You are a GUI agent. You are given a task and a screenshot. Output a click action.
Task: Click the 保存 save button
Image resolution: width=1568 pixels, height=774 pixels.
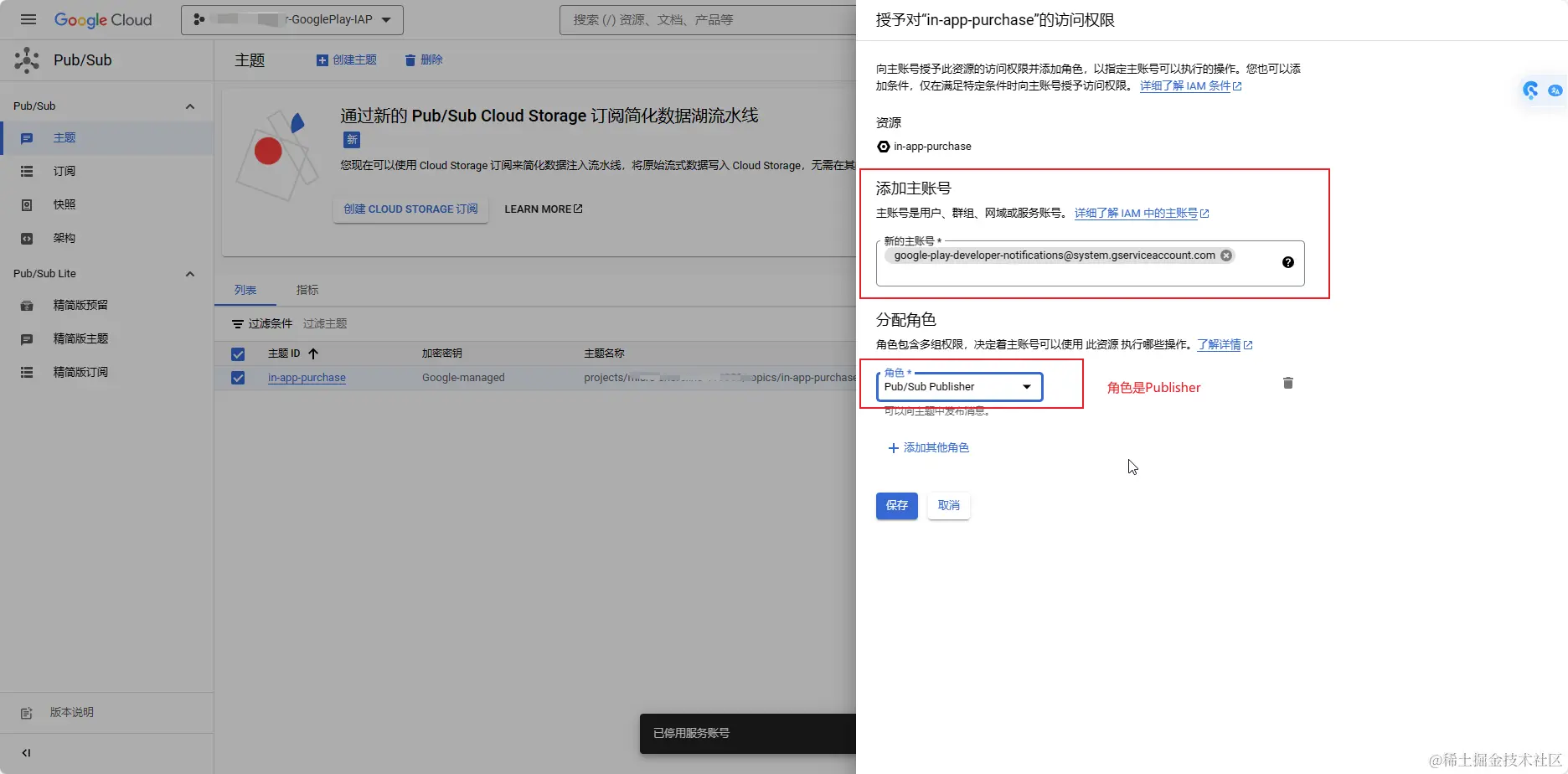point(897,506)
